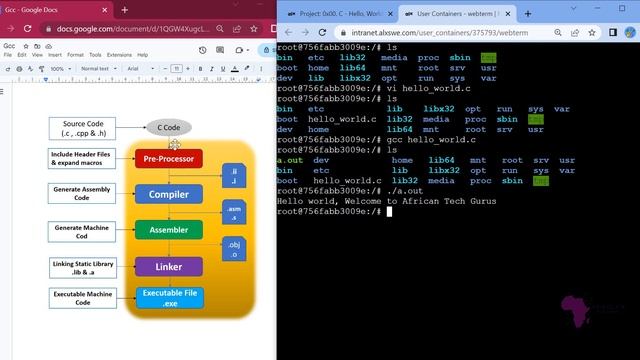Select the blue Compiler box in diagram
Image resolution: width=640 pixels, height=360 pixels.
(169, 194)
